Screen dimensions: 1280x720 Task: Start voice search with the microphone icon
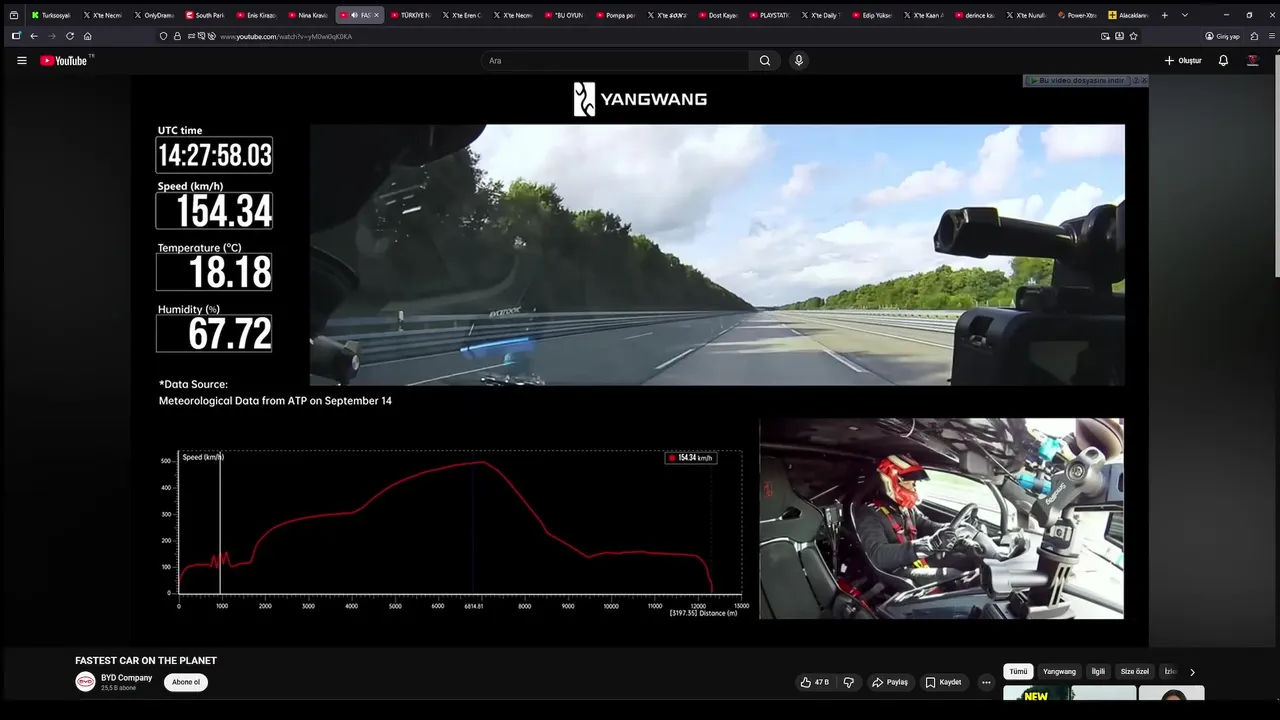(798, 61)
